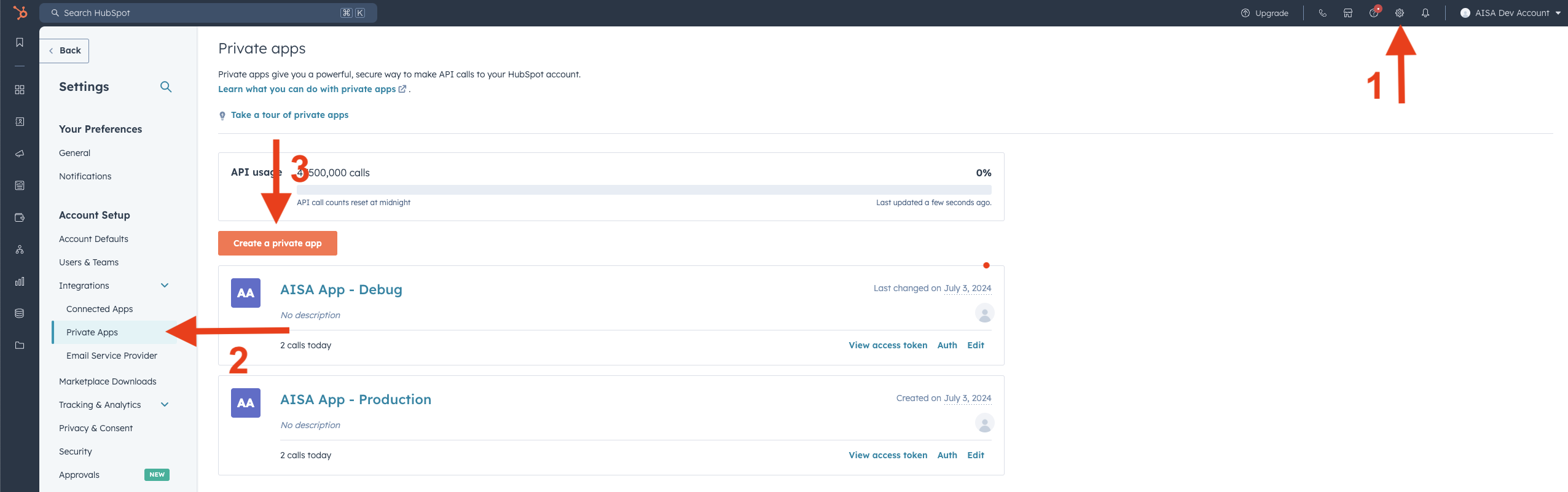1568x492 pixels.
Task: Open Approvals settings marked NEW
Action: pyautogui.click(x=79, y=475)
